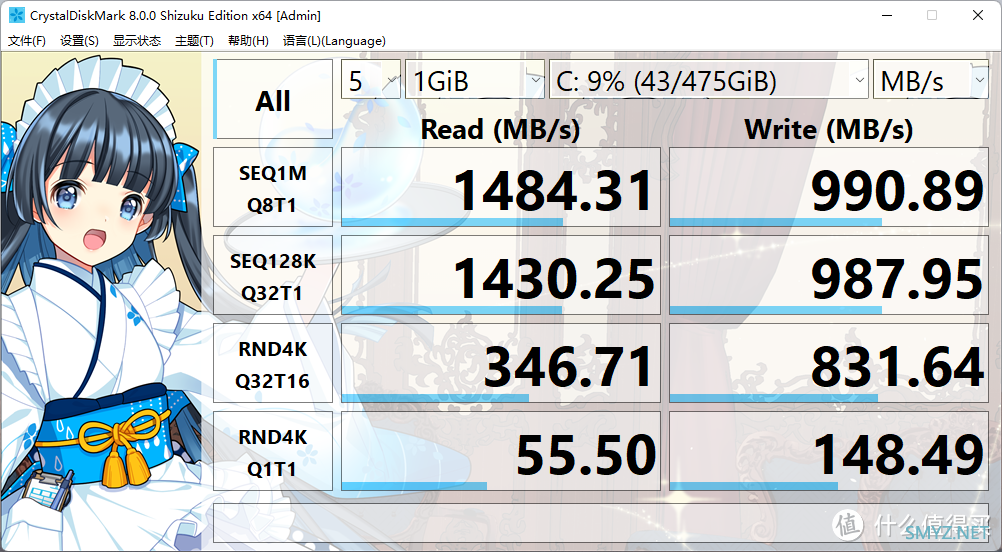Minimize the CrystalDiskMark window
Screen dimensions: 1002x552
tap(886, 15)
